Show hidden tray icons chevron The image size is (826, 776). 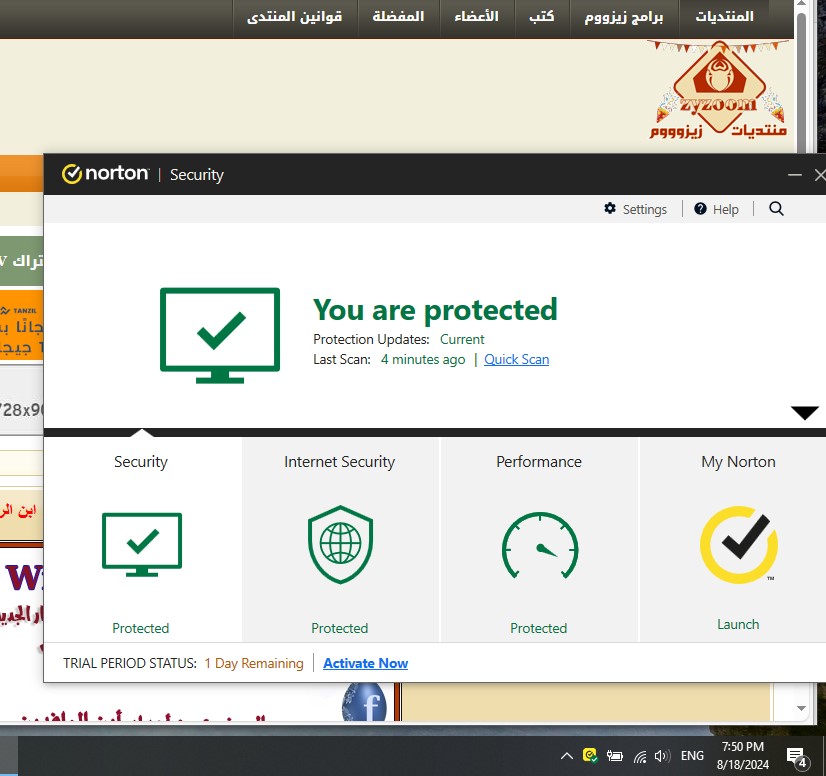tap(566, 756)
